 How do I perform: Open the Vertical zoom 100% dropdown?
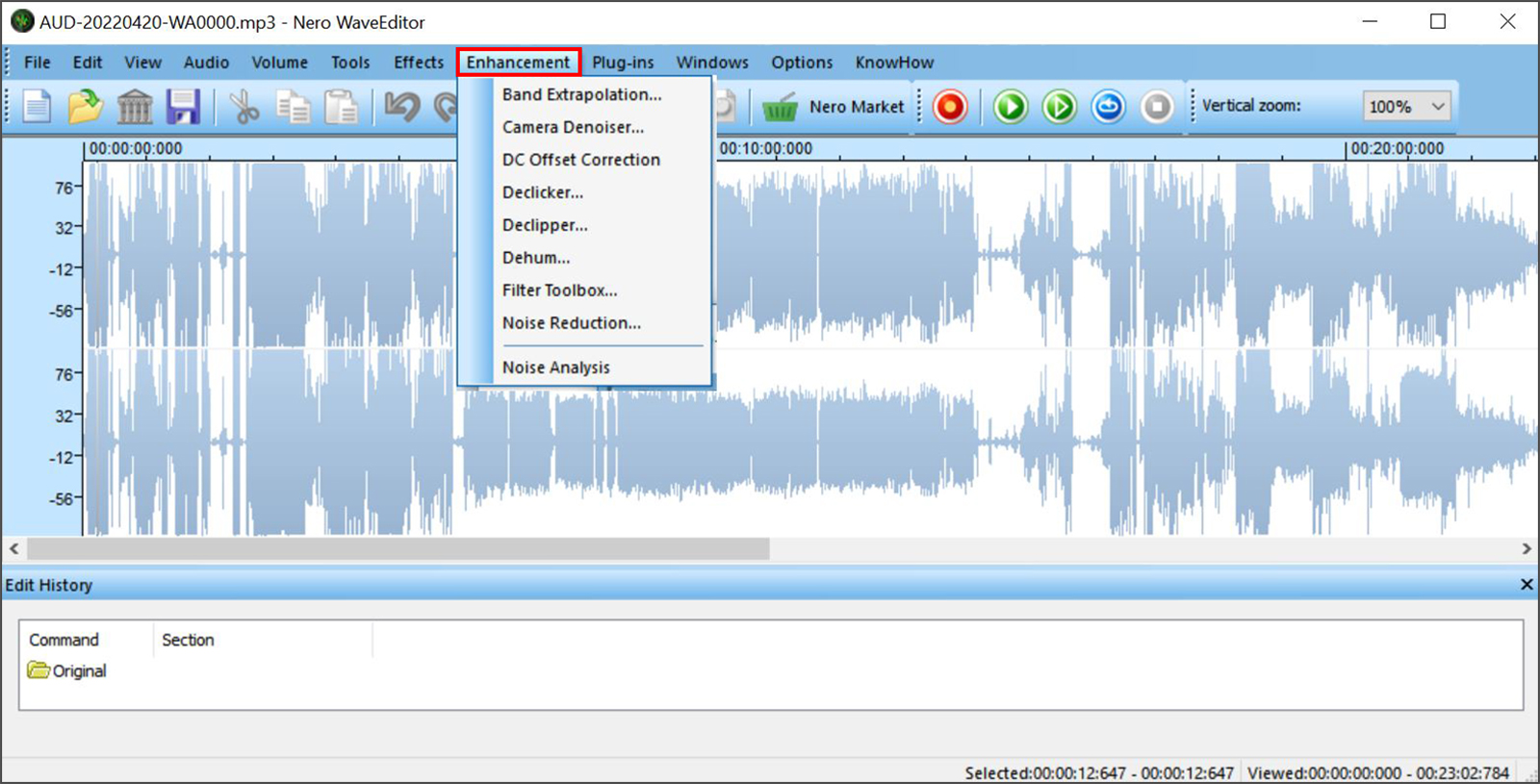coord(1406,106)
